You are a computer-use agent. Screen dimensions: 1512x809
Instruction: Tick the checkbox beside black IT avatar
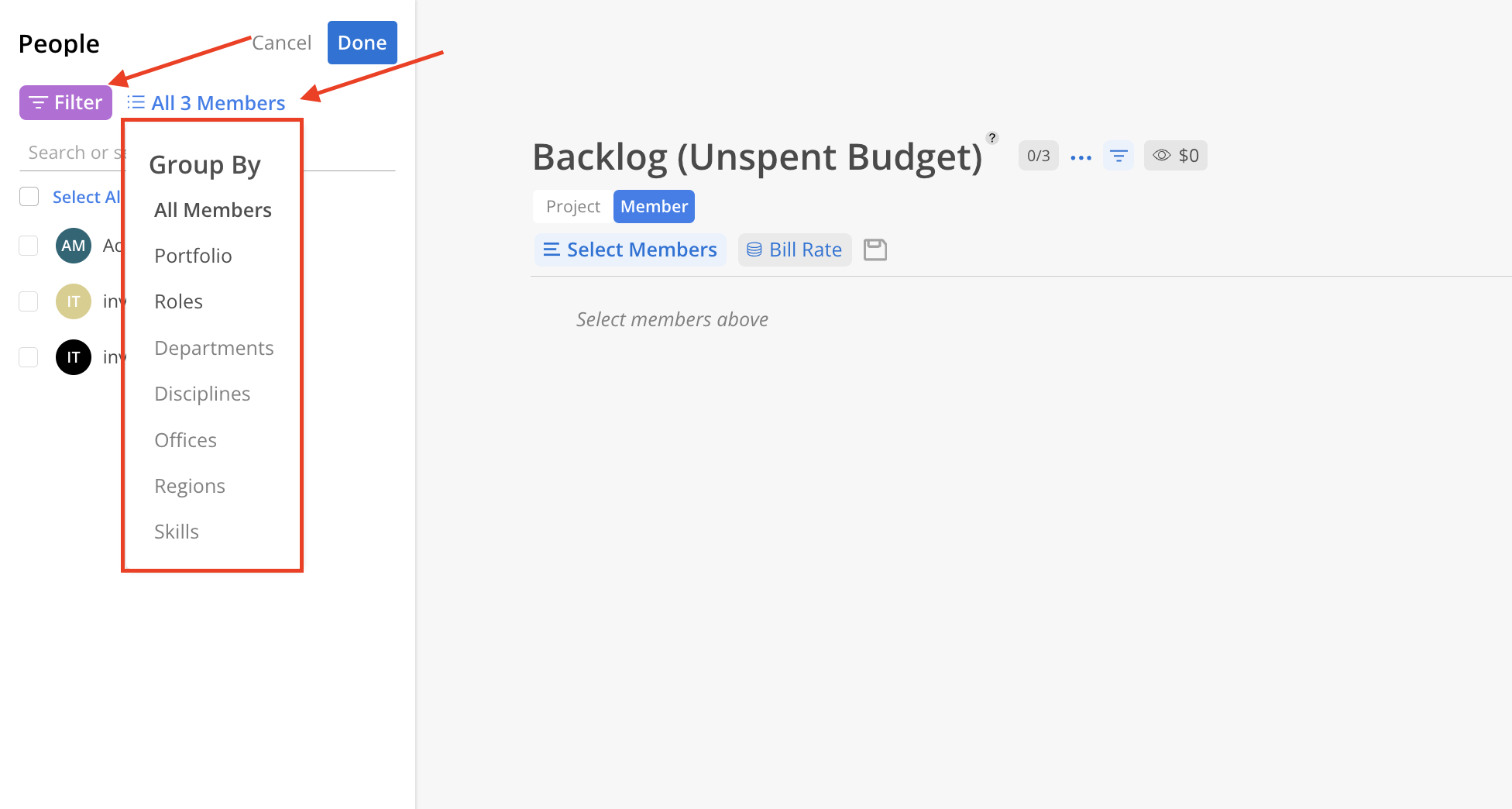pyautogui.click(x=29, y=357)
